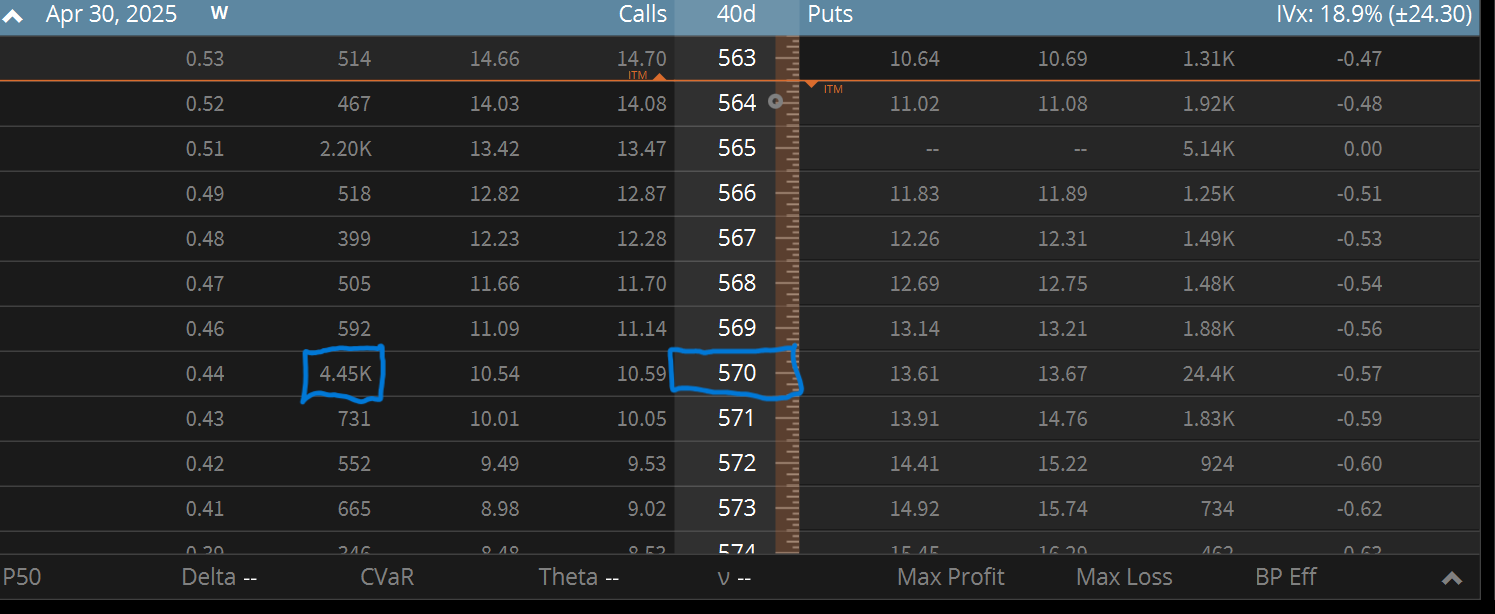Viewport: 1495px width, 614px height.
Task: Click the 565 call bid price 13.42
Action: coord(495,149)
